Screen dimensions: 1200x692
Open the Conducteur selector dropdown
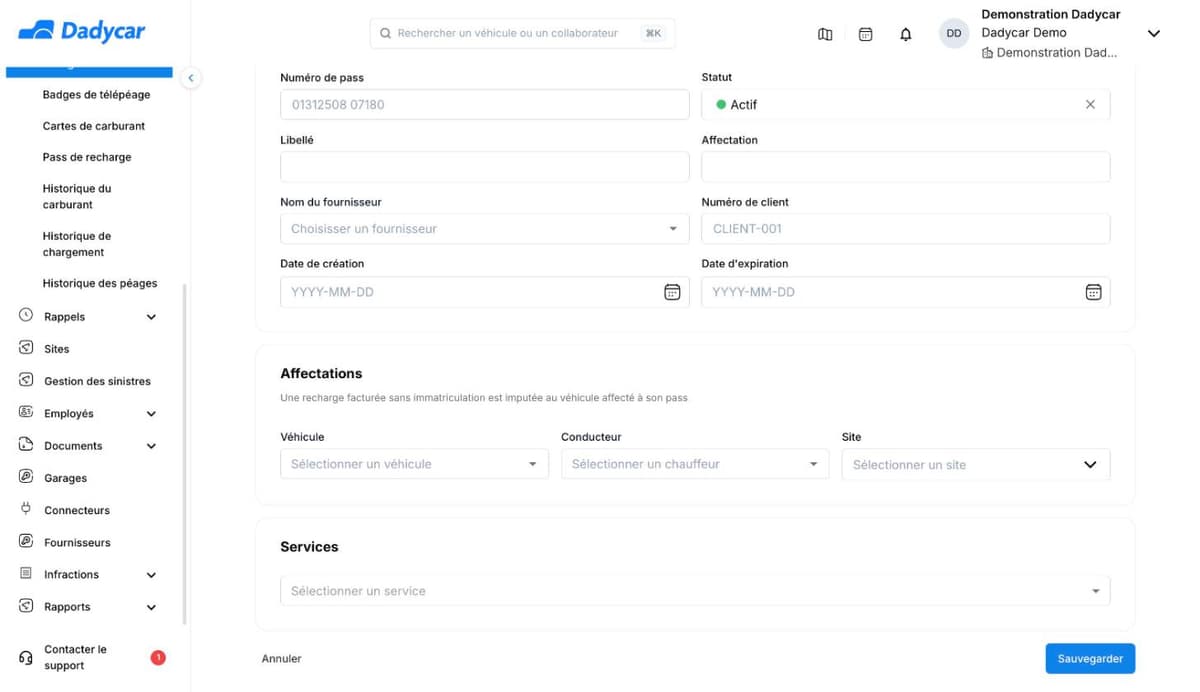coord(695,464)
